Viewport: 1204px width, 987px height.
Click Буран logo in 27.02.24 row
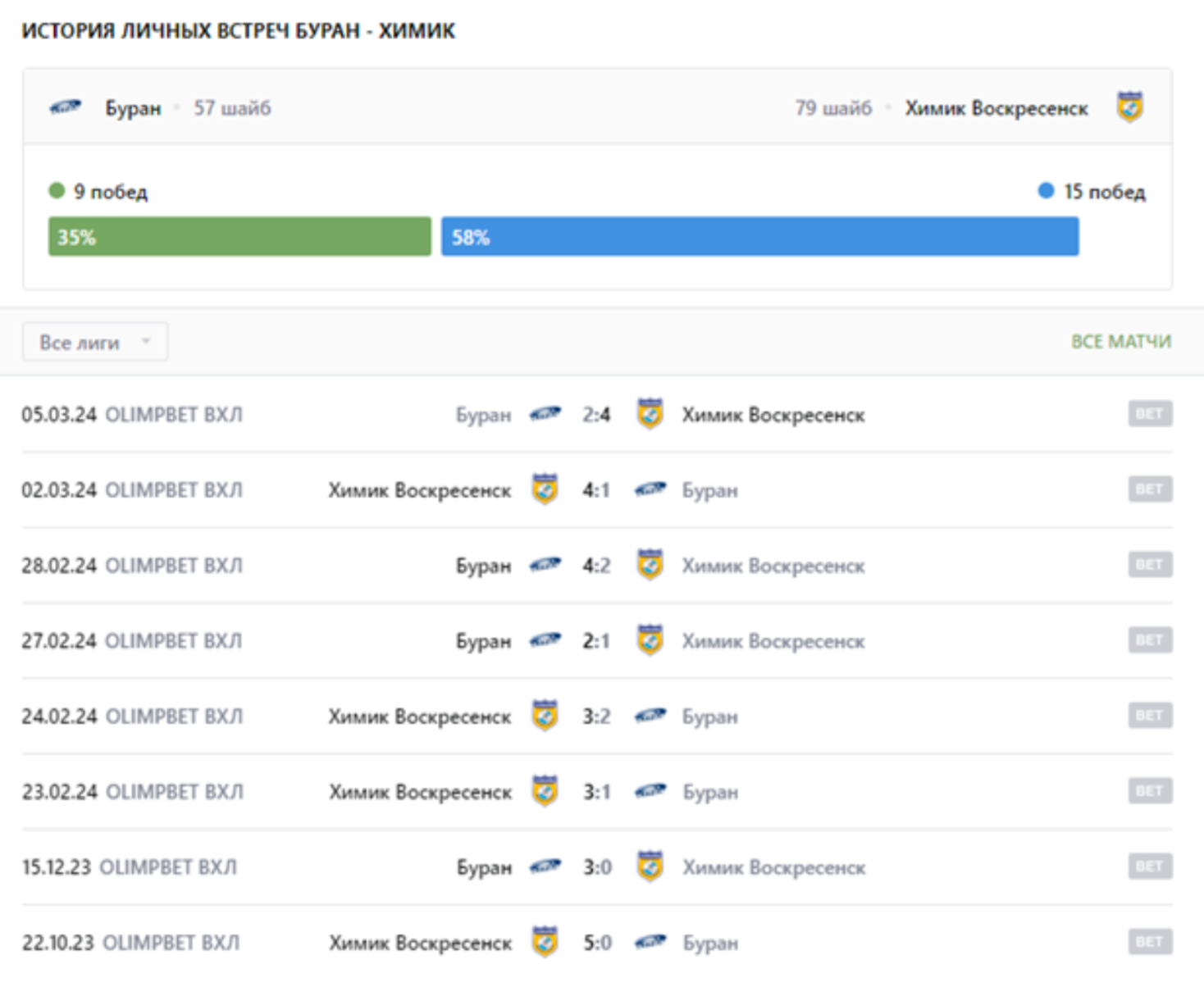click(x=545, y=640)
